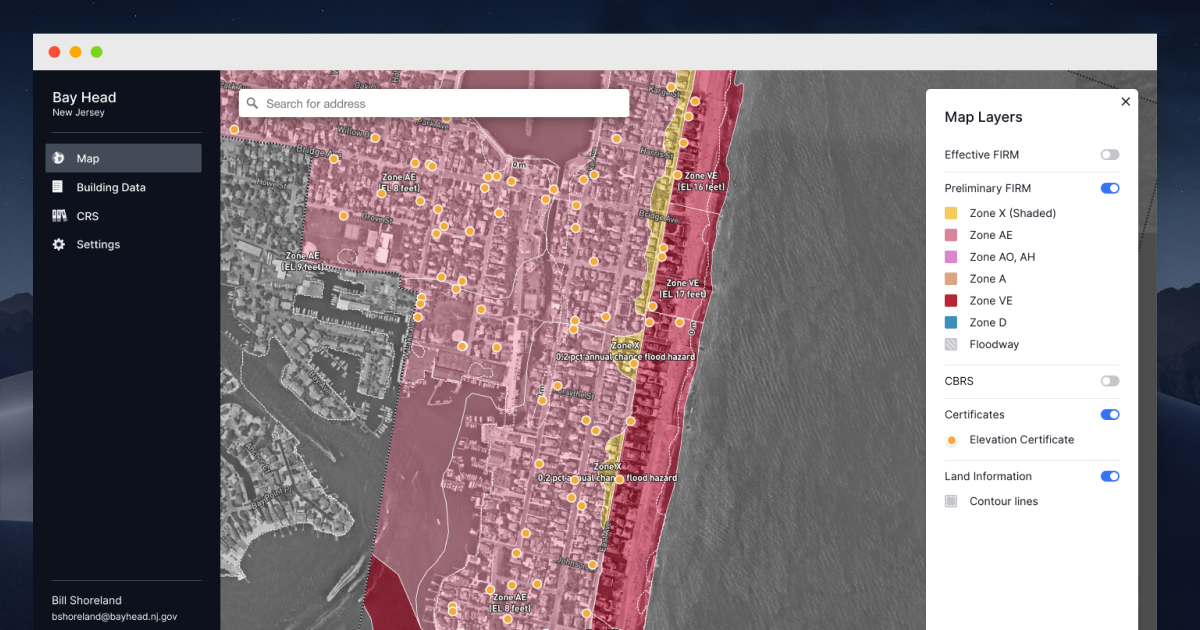This screenshot has width=1200, height=630.
Task: Close the Map Layers panel
Action: (1125, 101)
